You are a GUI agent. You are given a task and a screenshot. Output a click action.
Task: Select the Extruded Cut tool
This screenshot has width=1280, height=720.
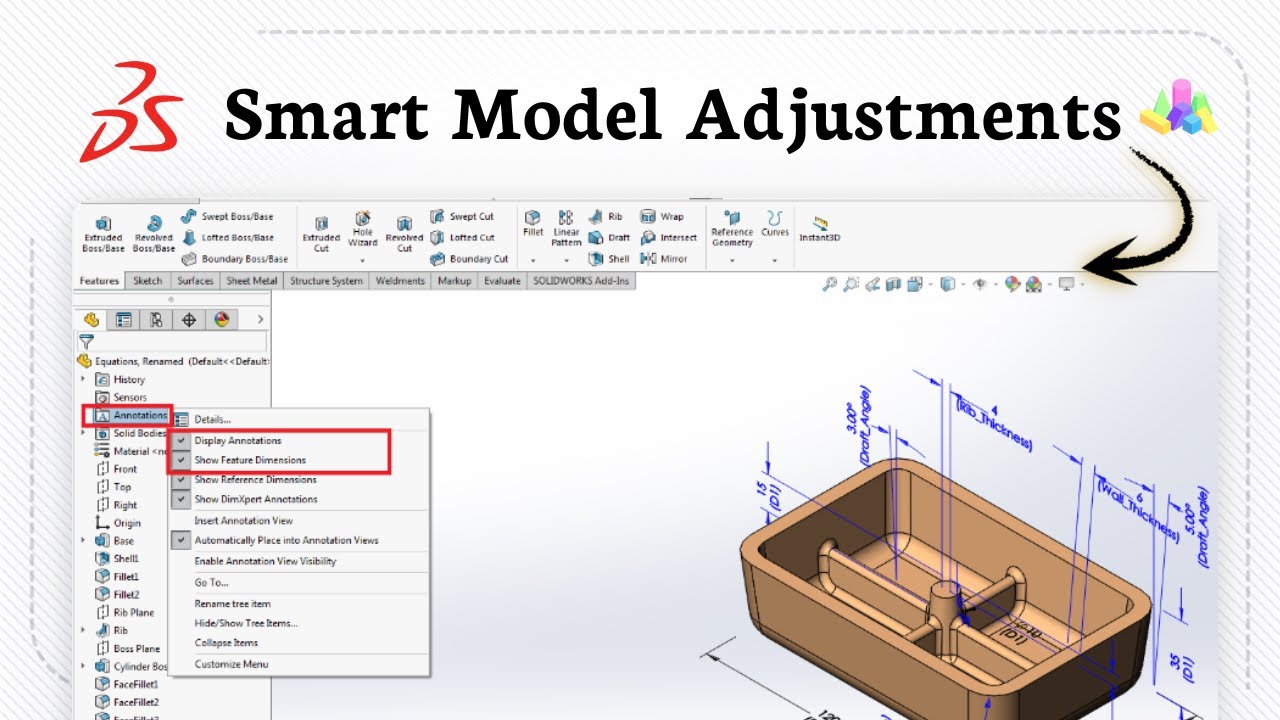click(x=321, y=234)
